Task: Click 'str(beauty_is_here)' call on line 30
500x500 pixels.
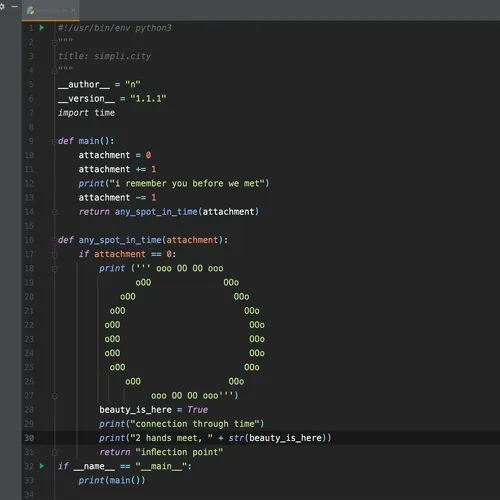Action: point(277,438)
